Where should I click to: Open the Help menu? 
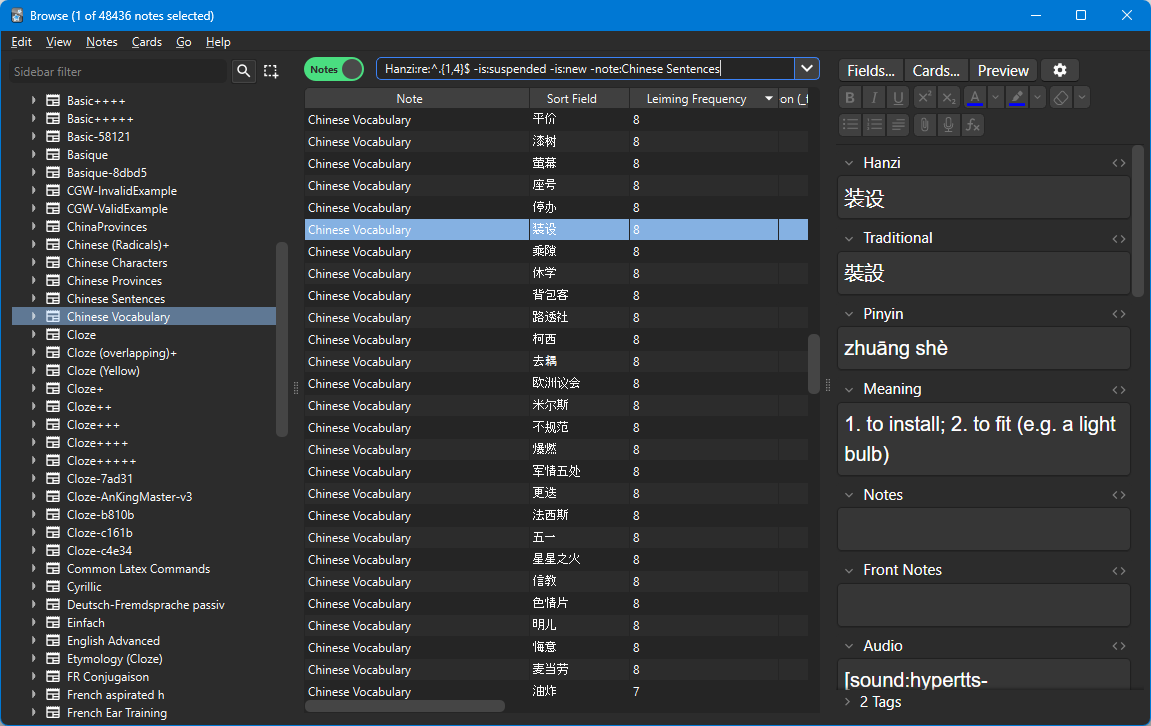coord(218,42)
